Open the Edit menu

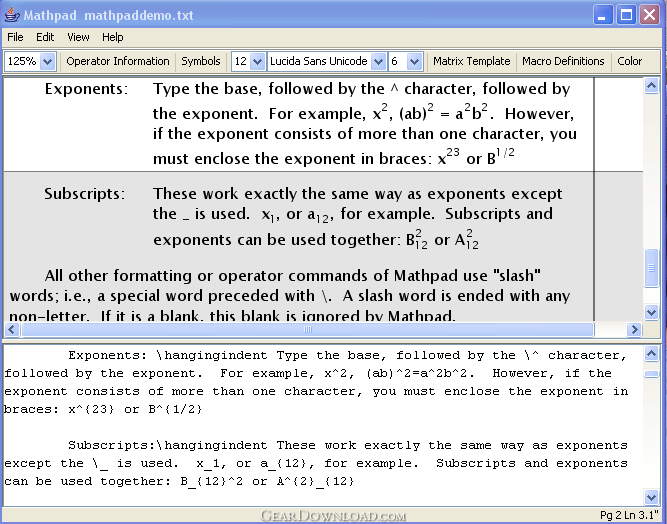pos(45,37)
